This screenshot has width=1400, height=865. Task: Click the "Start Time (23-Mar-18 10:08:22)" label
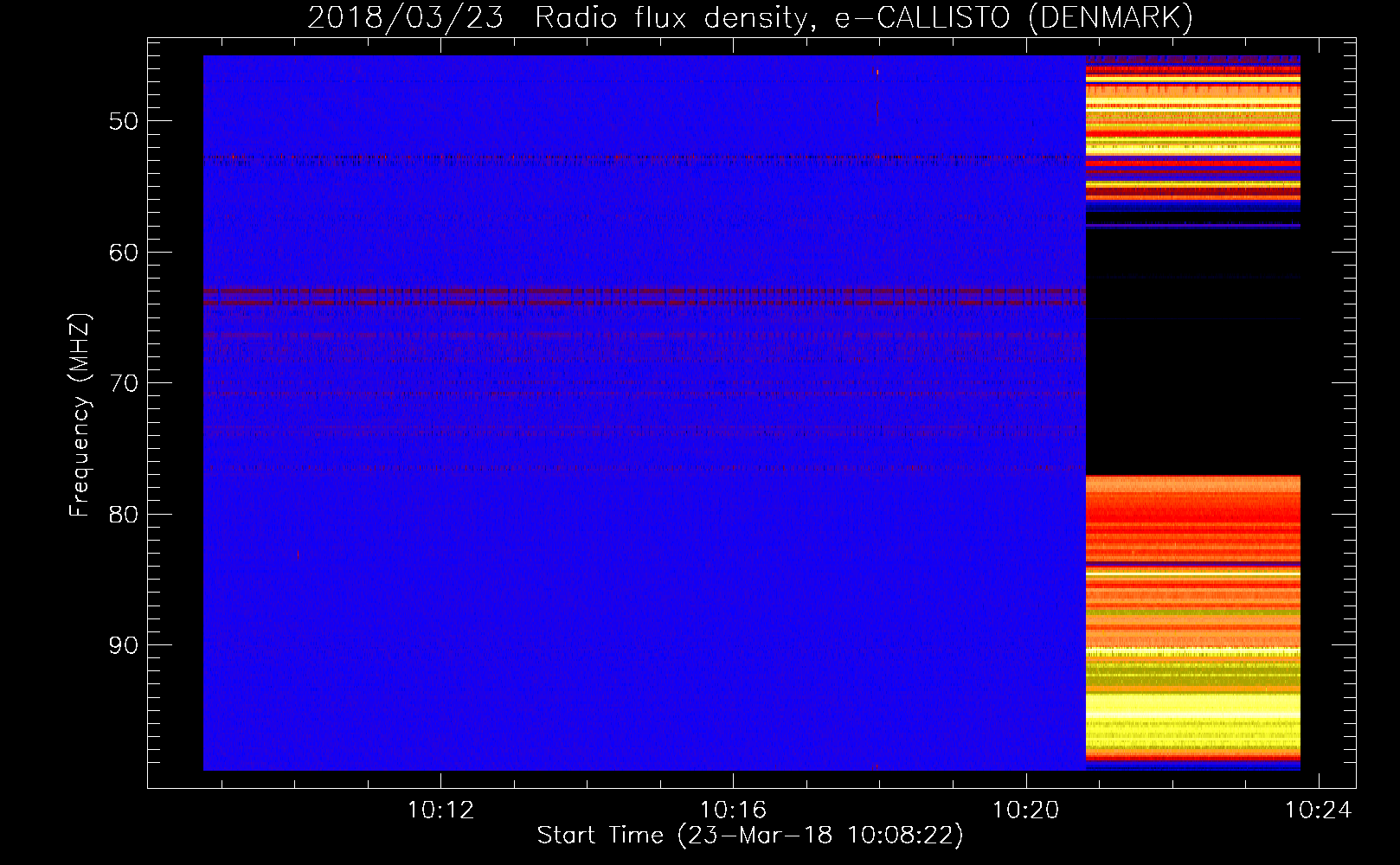pyautogui.click(x=750, y=836)
